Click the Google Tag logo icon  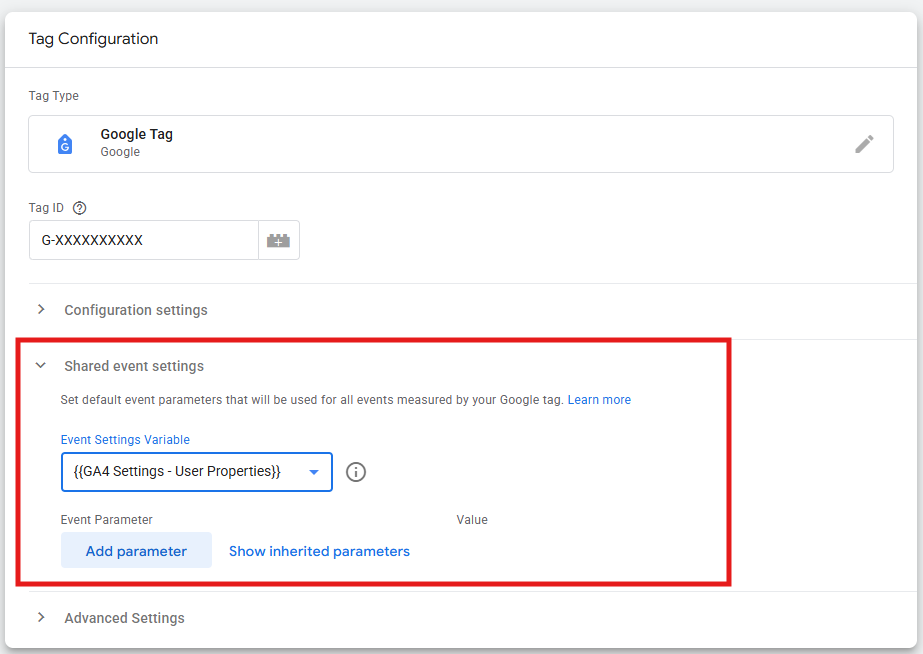pos(65,144)
